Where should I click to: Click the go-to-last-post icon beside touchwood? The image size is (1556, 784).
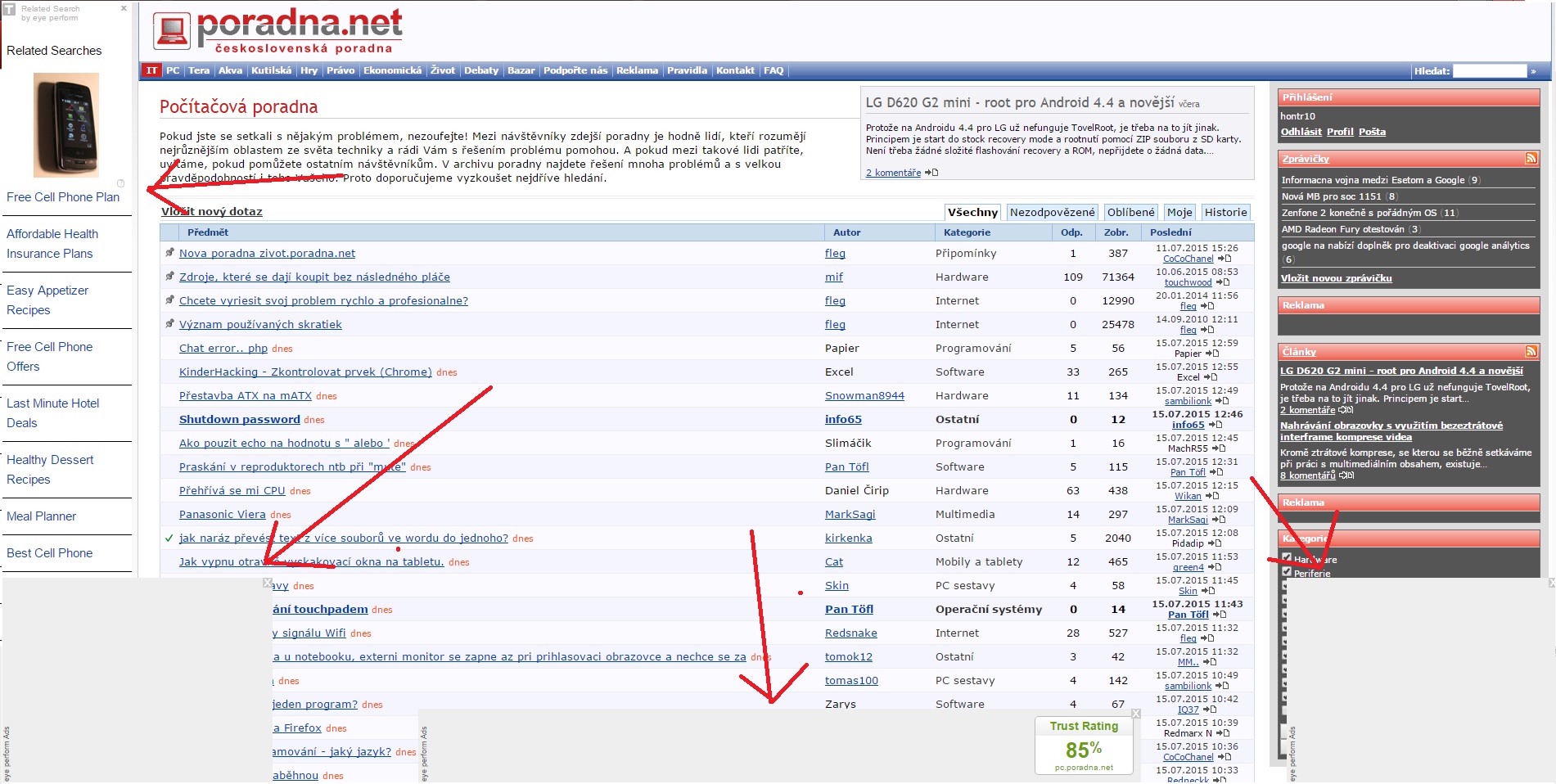pos(1223,282)
